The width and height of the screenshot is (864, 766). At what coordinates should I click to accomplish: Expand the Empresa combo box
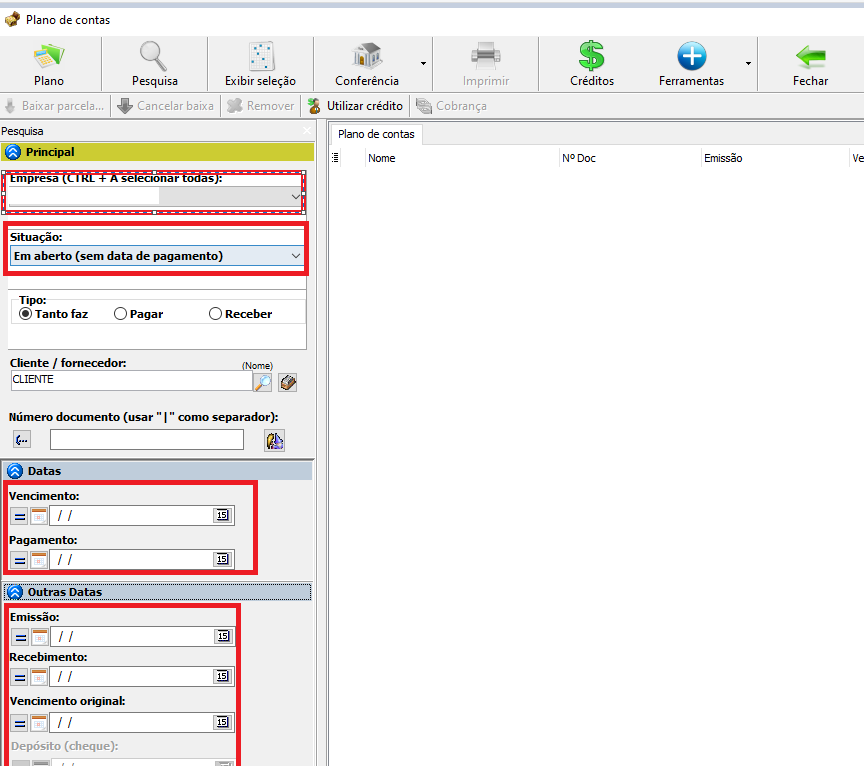coord(295,198)
